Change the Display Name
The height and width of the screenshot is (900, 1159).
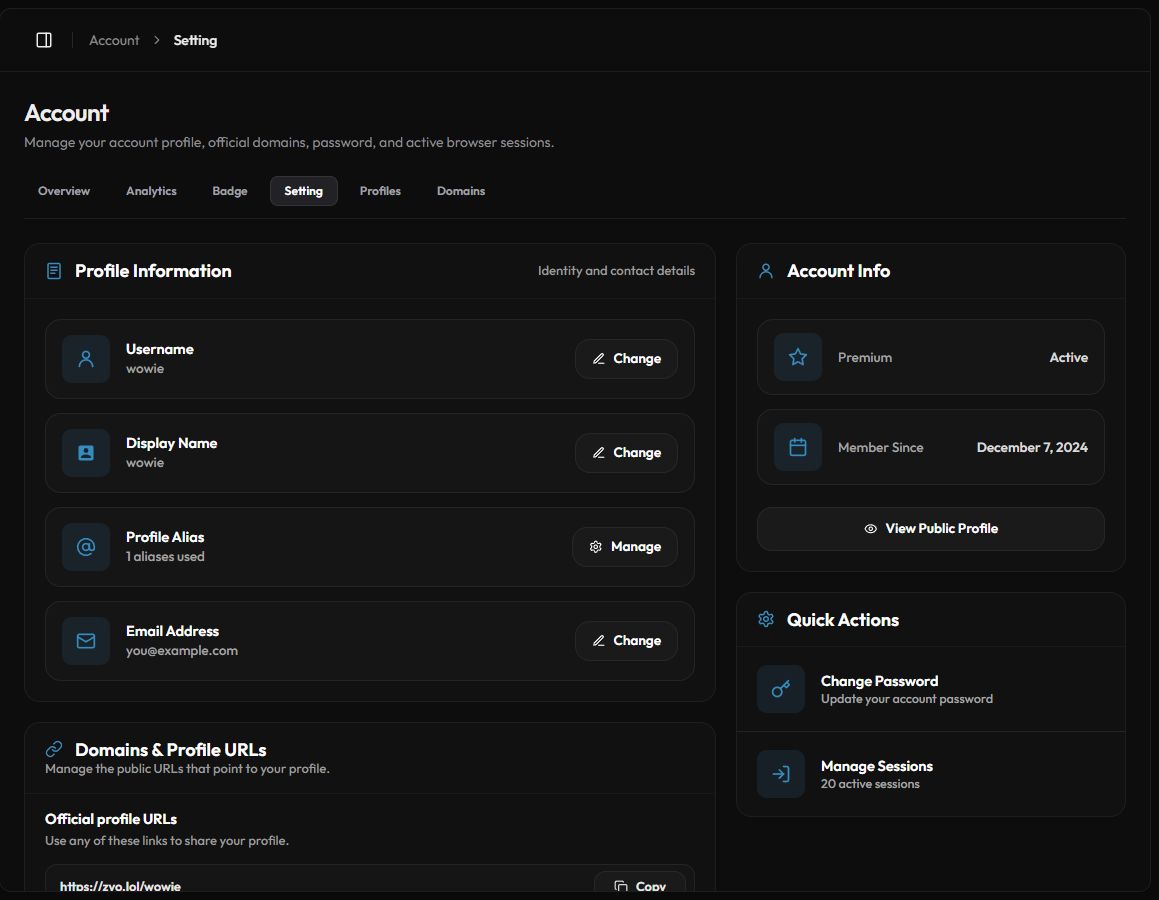pyautogui.click(x=626, y=452)
